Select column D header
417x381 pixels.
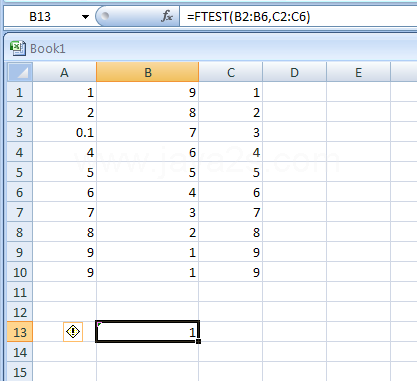pyautogui.click(x=294, y=72)
